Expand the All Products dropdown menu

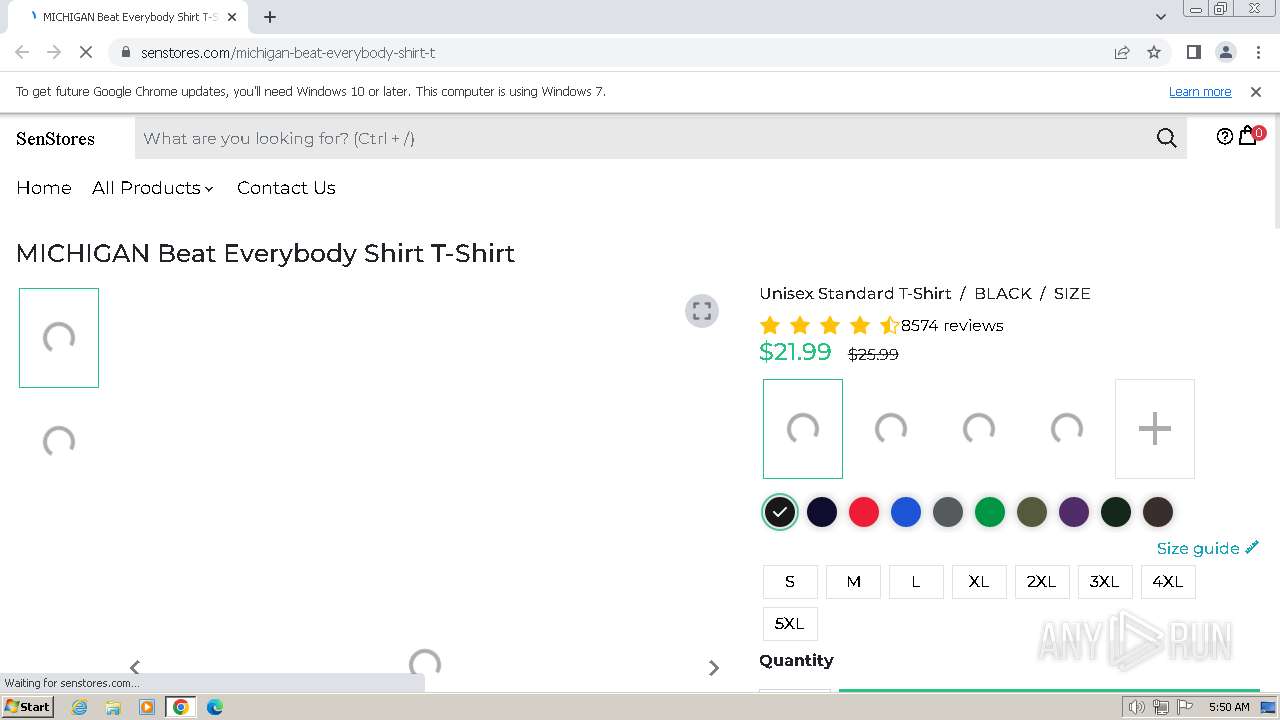(153, 188)
